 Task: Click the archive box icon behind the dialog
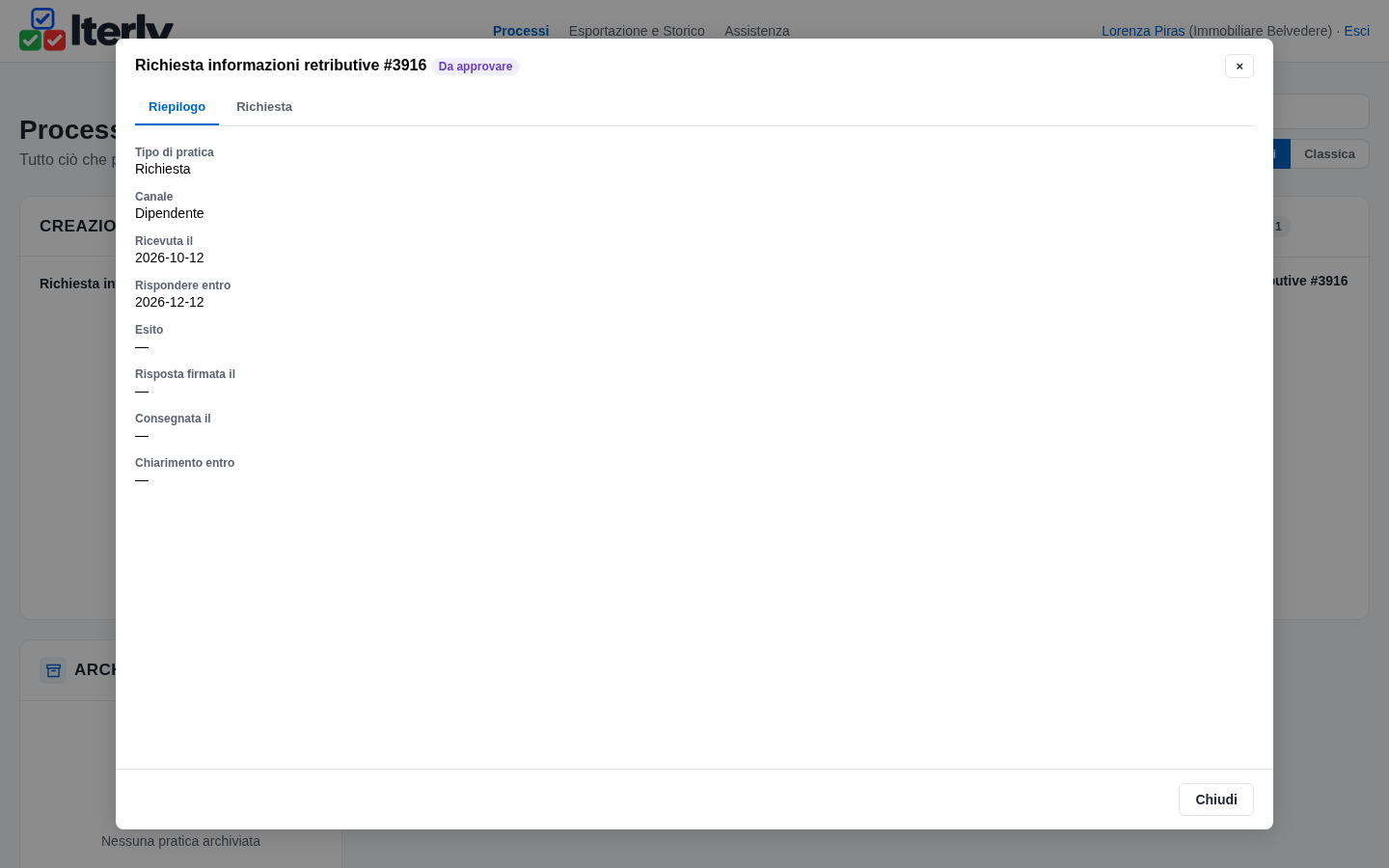[53, 670]
